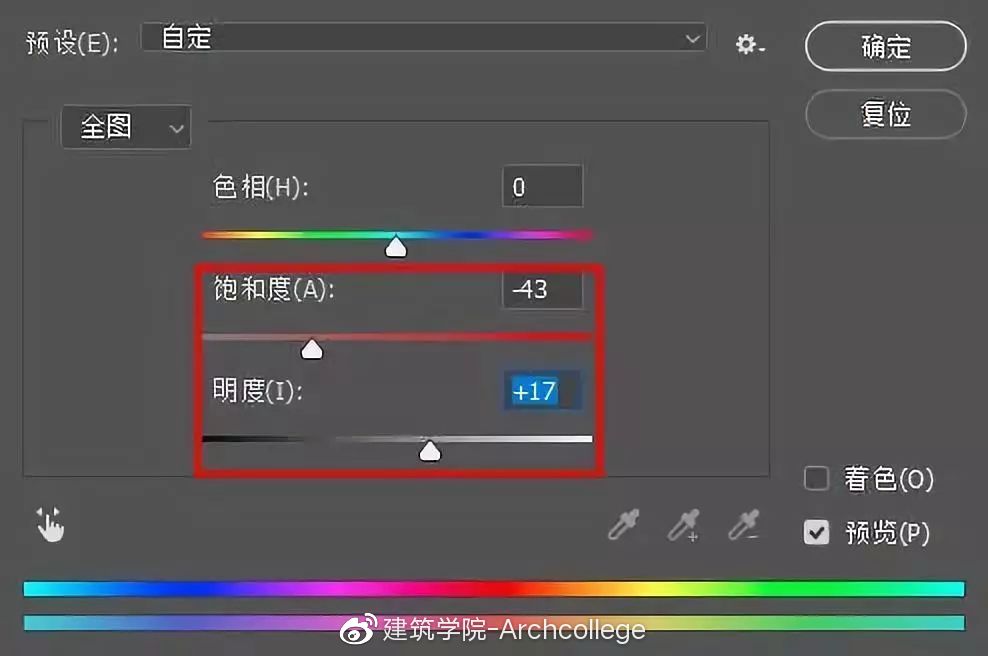This screenshot has width=988, height=656.
Task: Enable the 着色 colorize checkbox
Action: (816, 479)
